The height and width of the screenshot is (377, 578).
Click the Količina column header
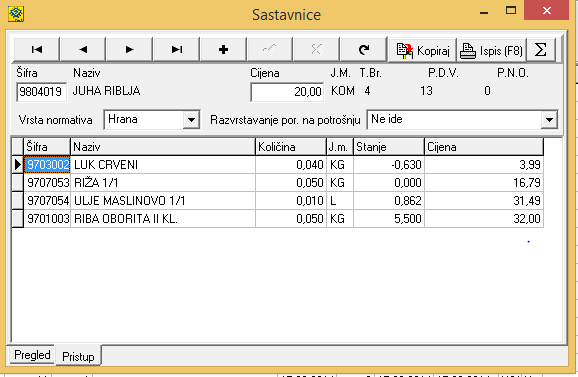291,147
